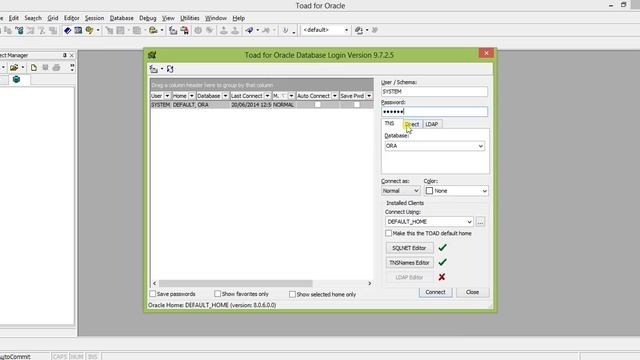Click the Color None swatch box

(429, 191)
